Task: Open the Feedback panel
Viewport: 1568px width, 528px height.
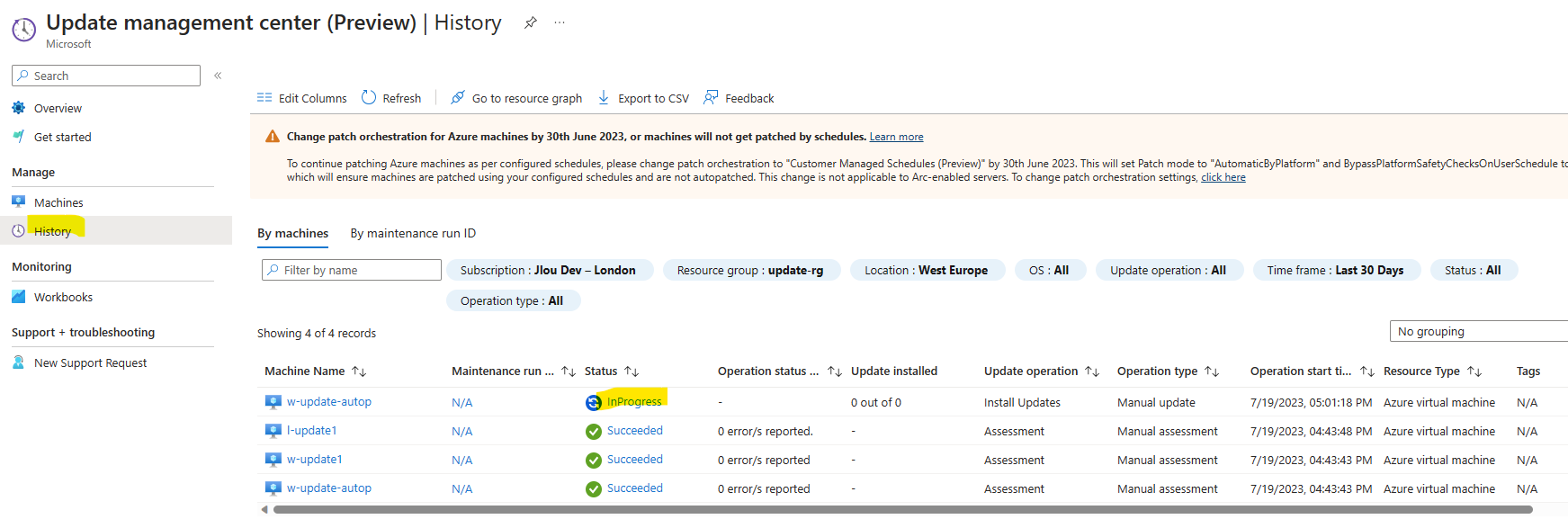Action: tap(739, 98)
